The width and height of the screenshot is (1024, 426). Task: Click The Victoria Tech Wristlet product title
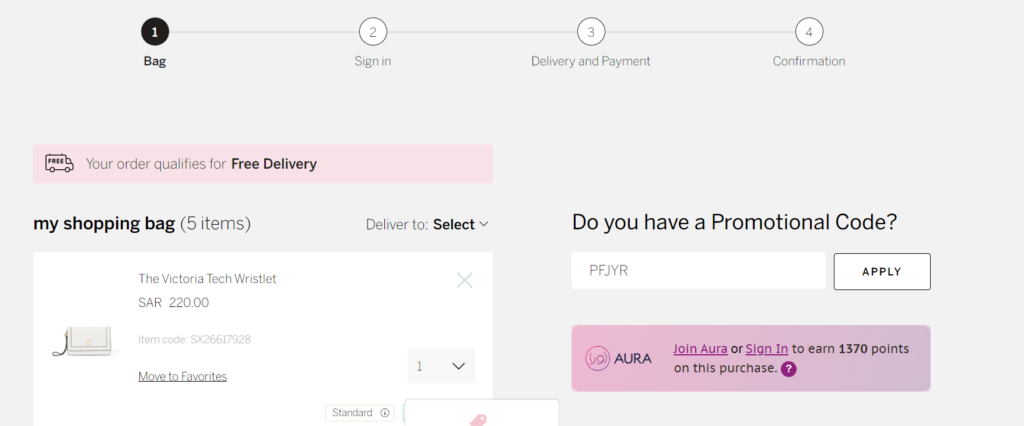(207, 278)
